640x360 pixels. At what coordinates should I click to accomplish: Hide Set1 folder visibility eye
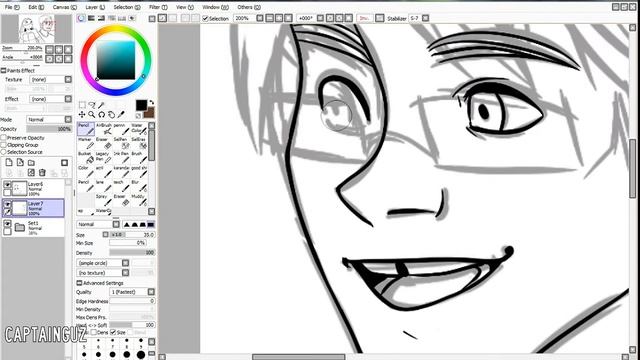pyautogui.click(x=7, y=224)
